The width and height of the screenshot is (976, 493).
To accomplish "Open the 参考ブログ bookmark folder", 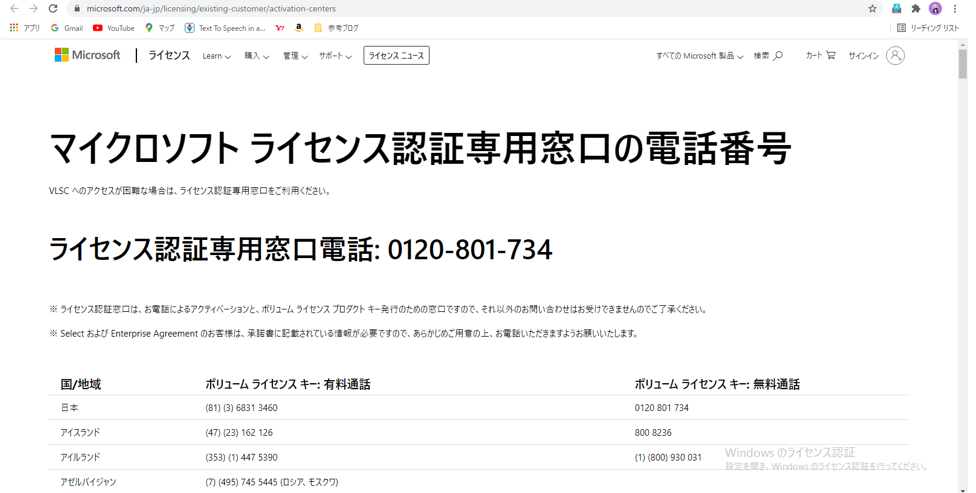I will 336,28.
